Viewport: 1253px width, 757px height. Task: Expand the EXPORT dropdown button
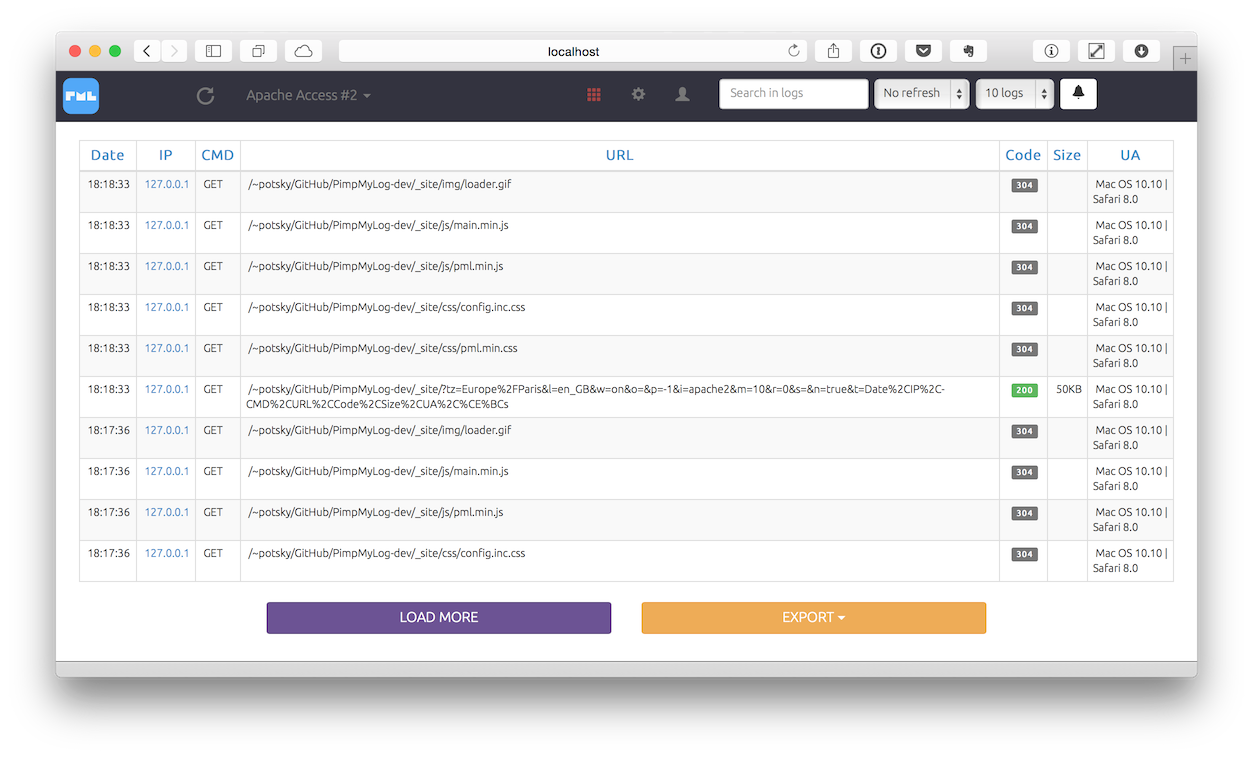tap(813, 617)
